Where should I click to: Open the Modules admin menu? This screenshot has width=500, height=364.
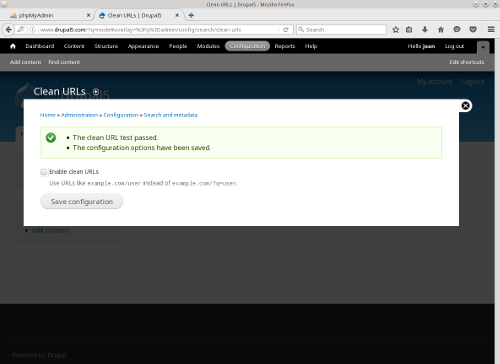208,46
